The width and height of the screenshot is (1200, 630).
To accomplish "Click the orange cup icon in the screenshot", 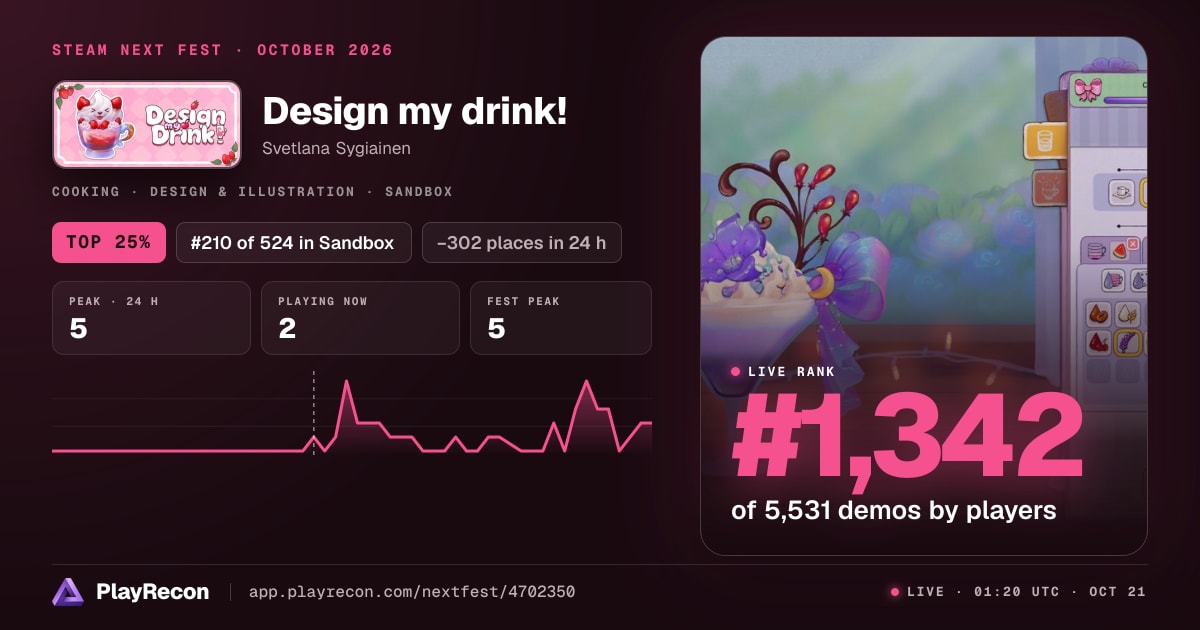I will (x=1045, y=141).
